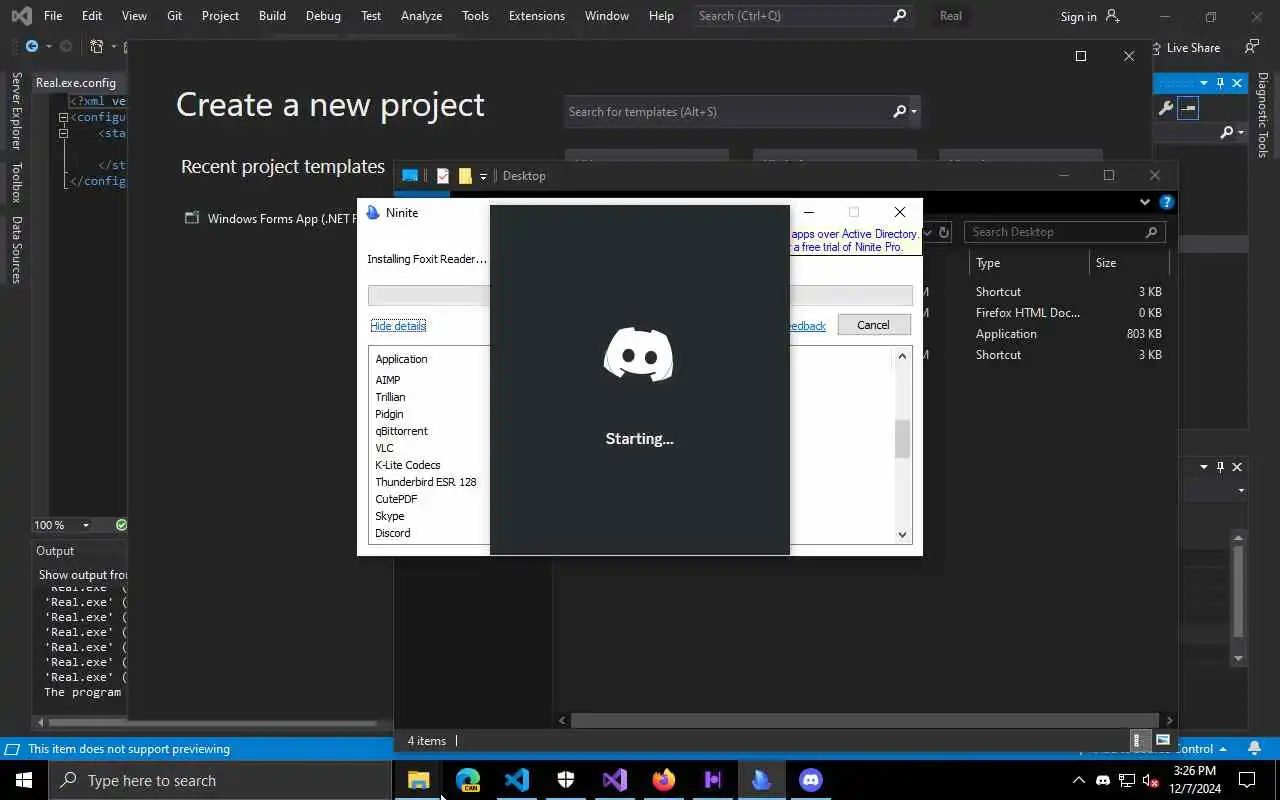1280x800 pixels.
Task: Open Windows Security shield taskbar icon
Action: click(x=566, y=780)
